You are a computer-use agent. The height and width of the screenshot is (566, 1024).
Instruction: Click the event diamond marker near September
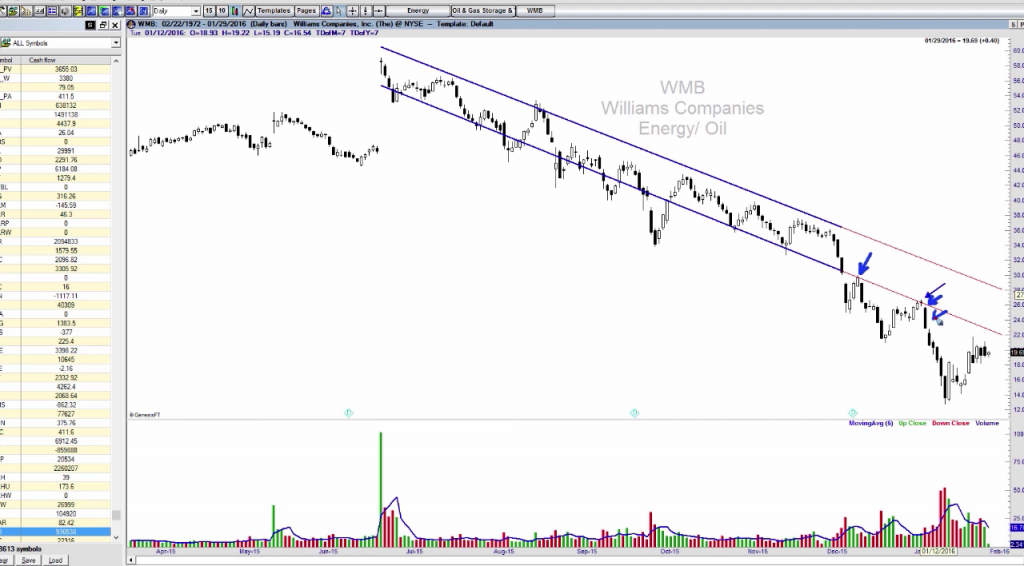coord(634,413)
